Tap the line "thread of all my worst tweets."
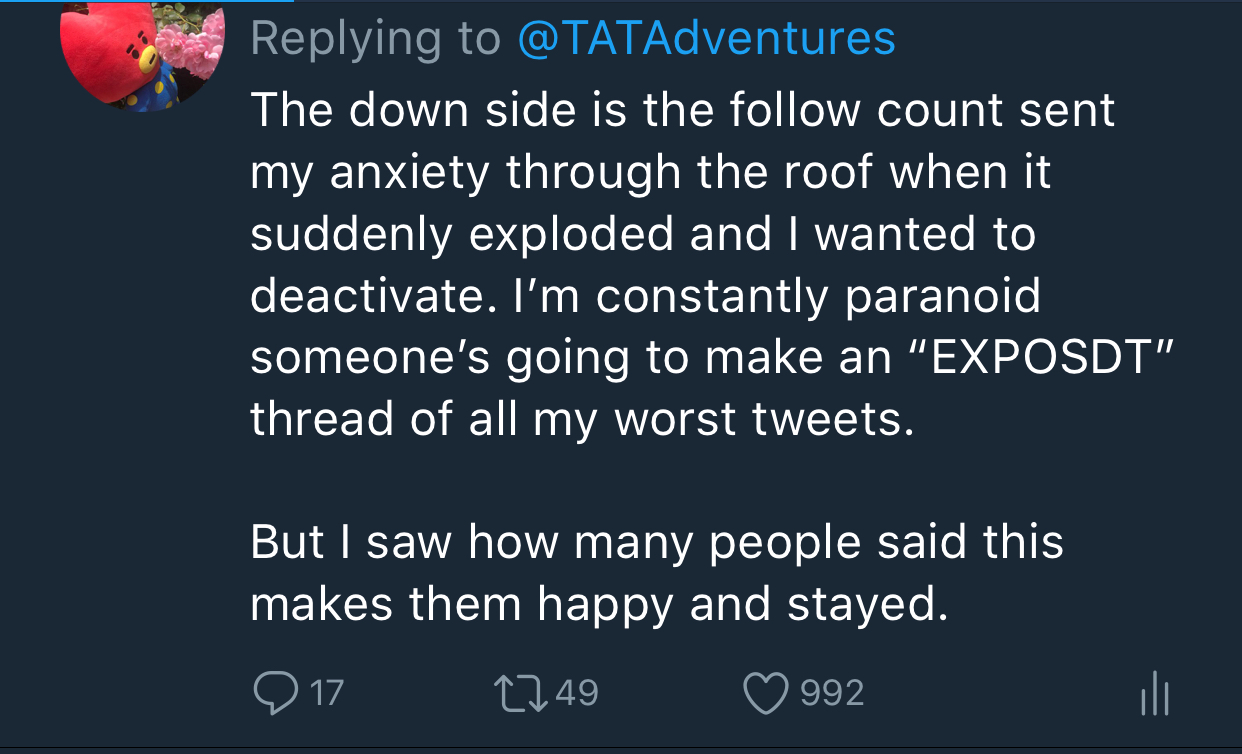Screen dimensions: 1242x754 coord(582,419)
